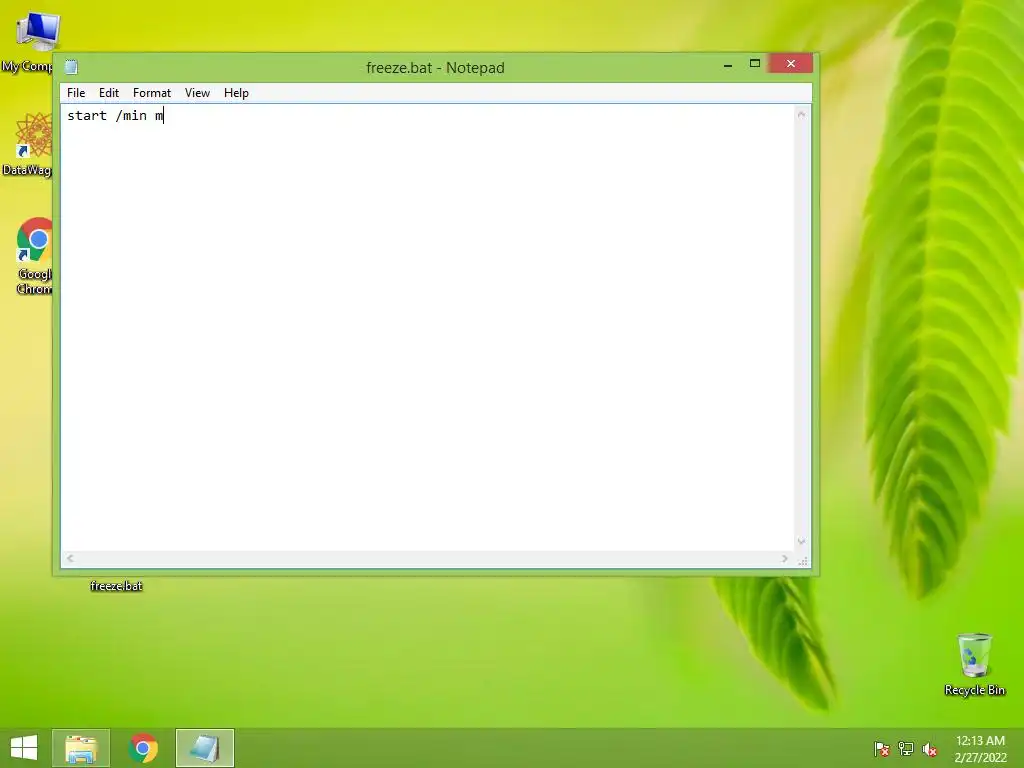Screen dimensions: 1024x768
Task: Click the horizontal scrollbar left arrow
Action: point(70,558)
